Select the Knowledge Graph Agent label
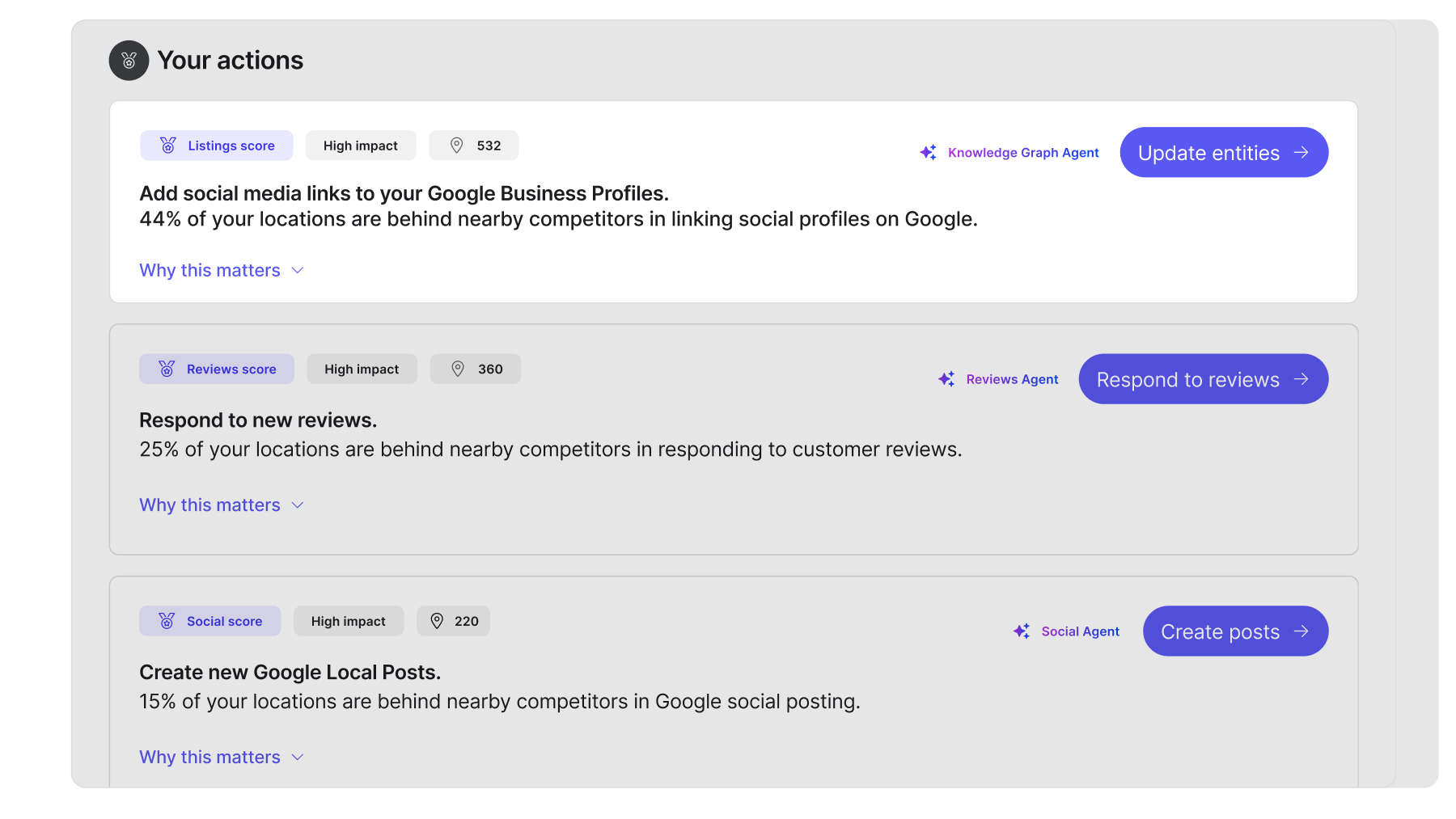This screenshot has width=1456, height=819. (x=1023, y=153)
